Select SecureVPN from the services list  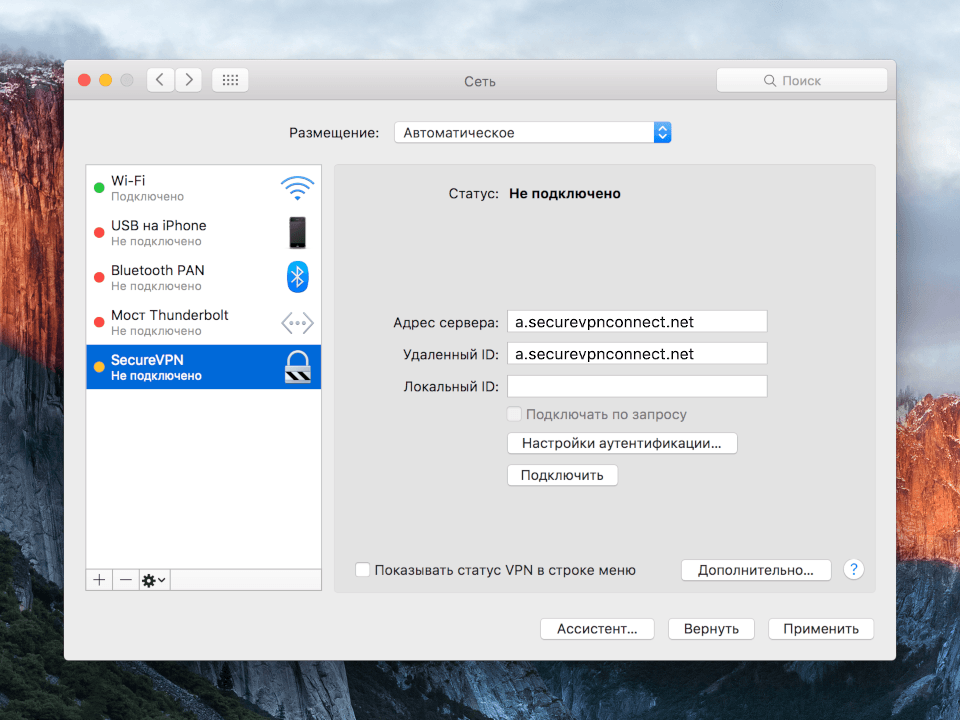[170, 366]
